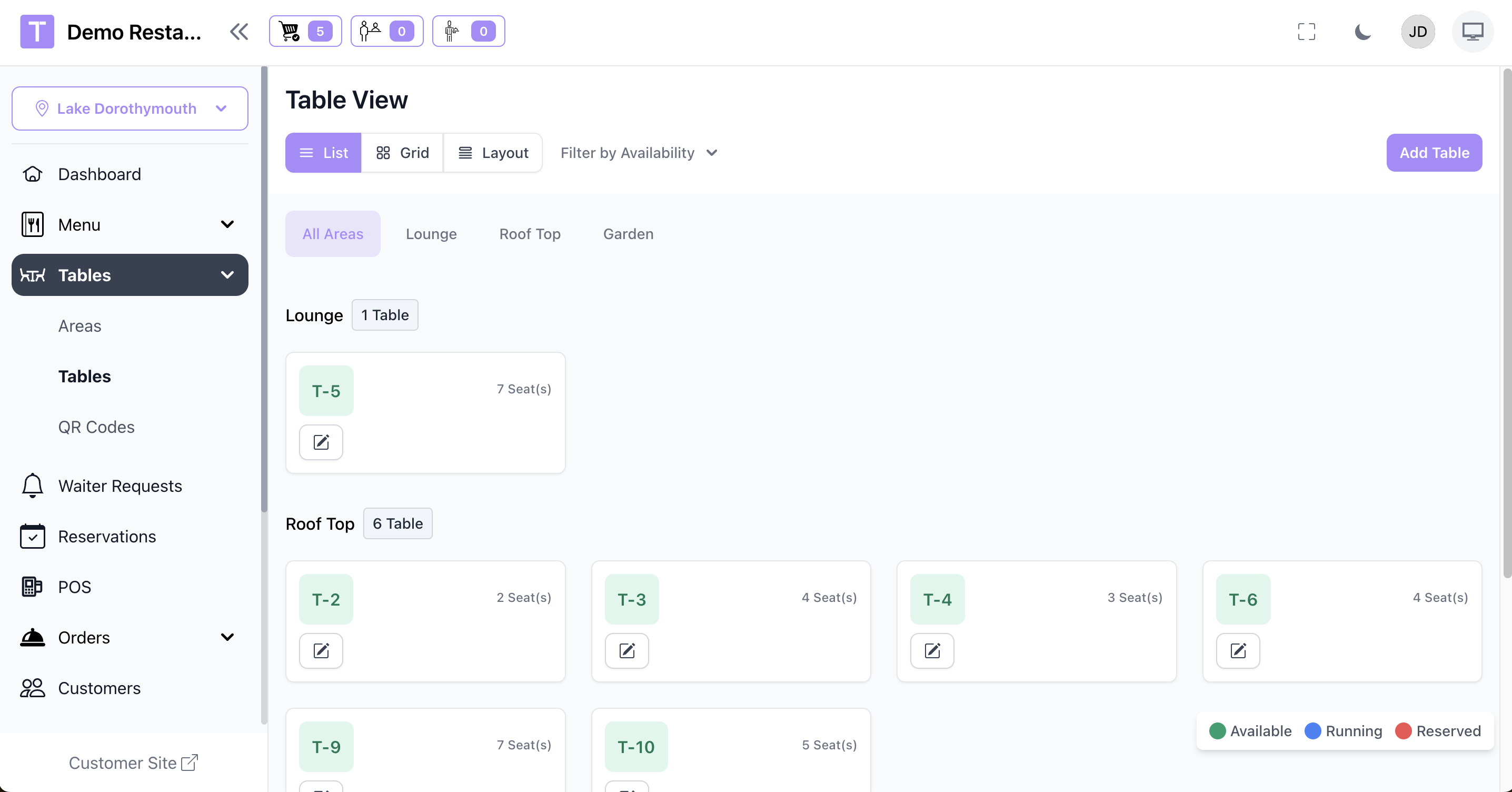Edit table T-4 pencil icon
The height and width of the screenshot is (792, 1512).
point(932,650)
